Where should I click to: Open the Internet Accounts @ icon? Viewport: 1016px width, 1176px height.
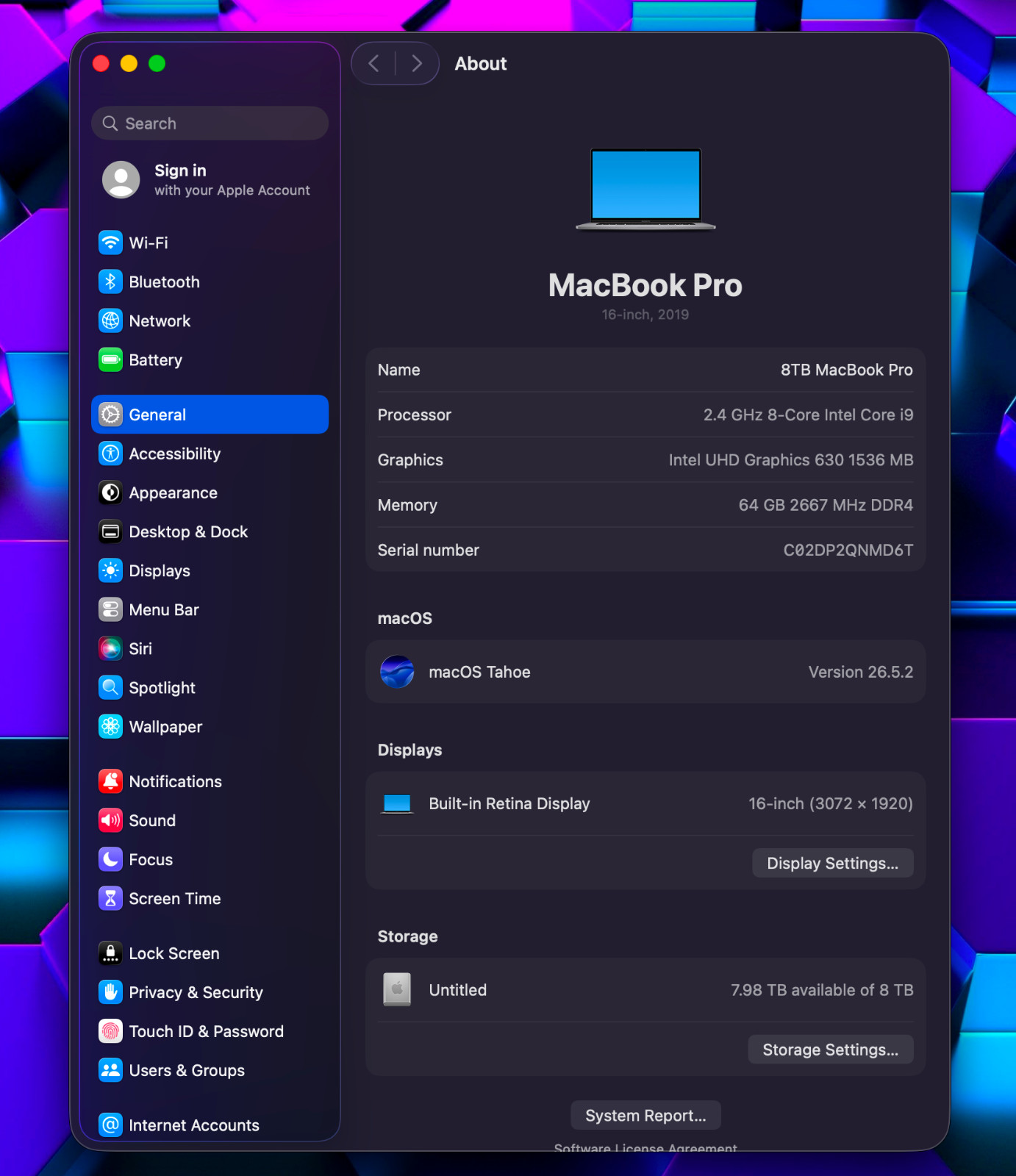[110, 1125]
